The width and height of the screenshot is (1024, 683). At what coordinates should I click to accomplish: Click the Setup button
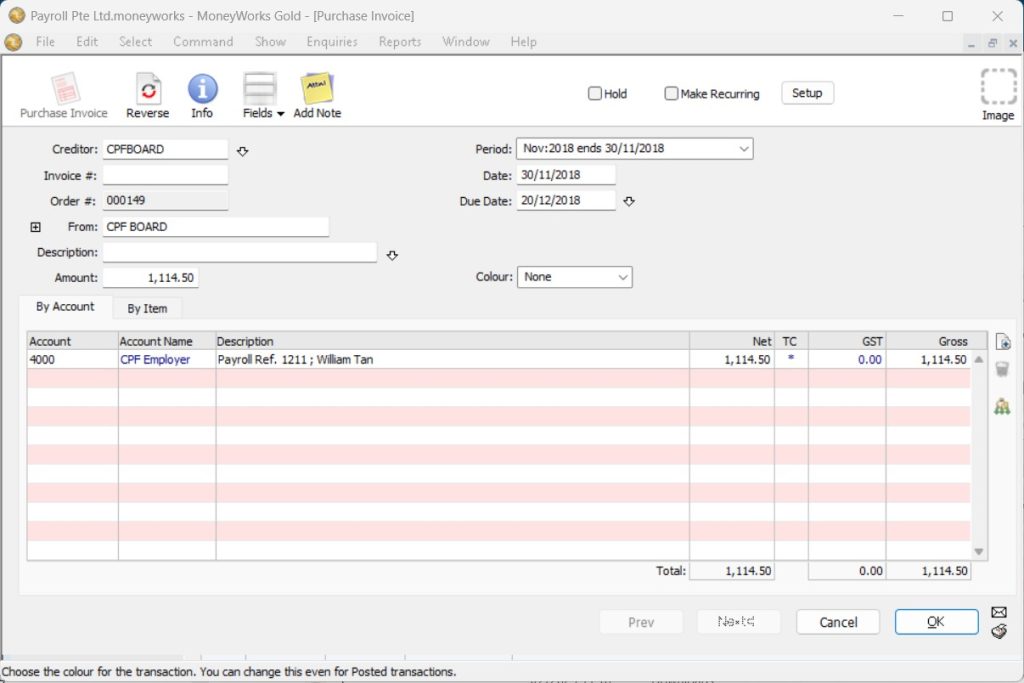point(806,93)
